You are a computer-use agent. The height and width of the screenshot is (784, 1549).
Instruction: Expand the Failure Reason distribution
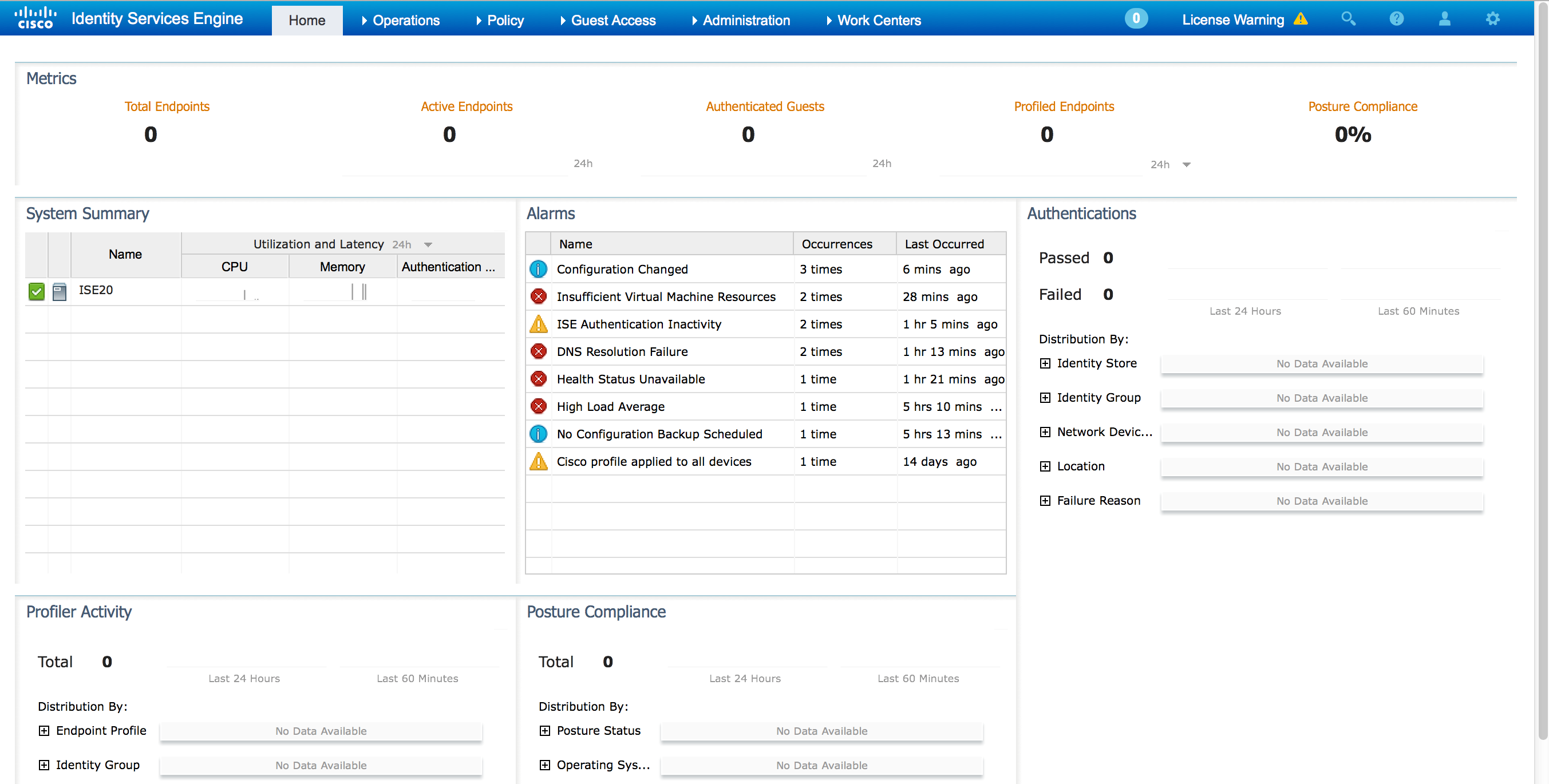click(x=1045, y=501)
